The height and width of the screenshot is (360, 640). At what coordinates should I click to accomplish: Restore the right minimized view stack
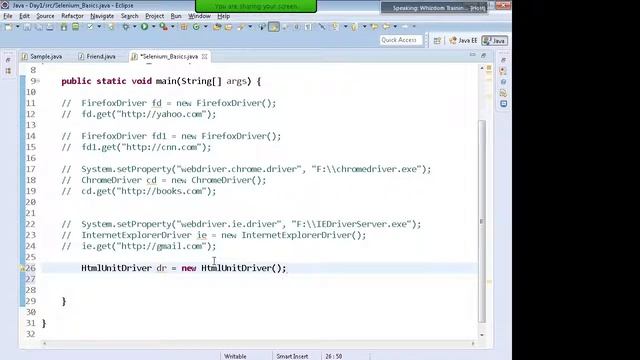(x=503, y=60)
